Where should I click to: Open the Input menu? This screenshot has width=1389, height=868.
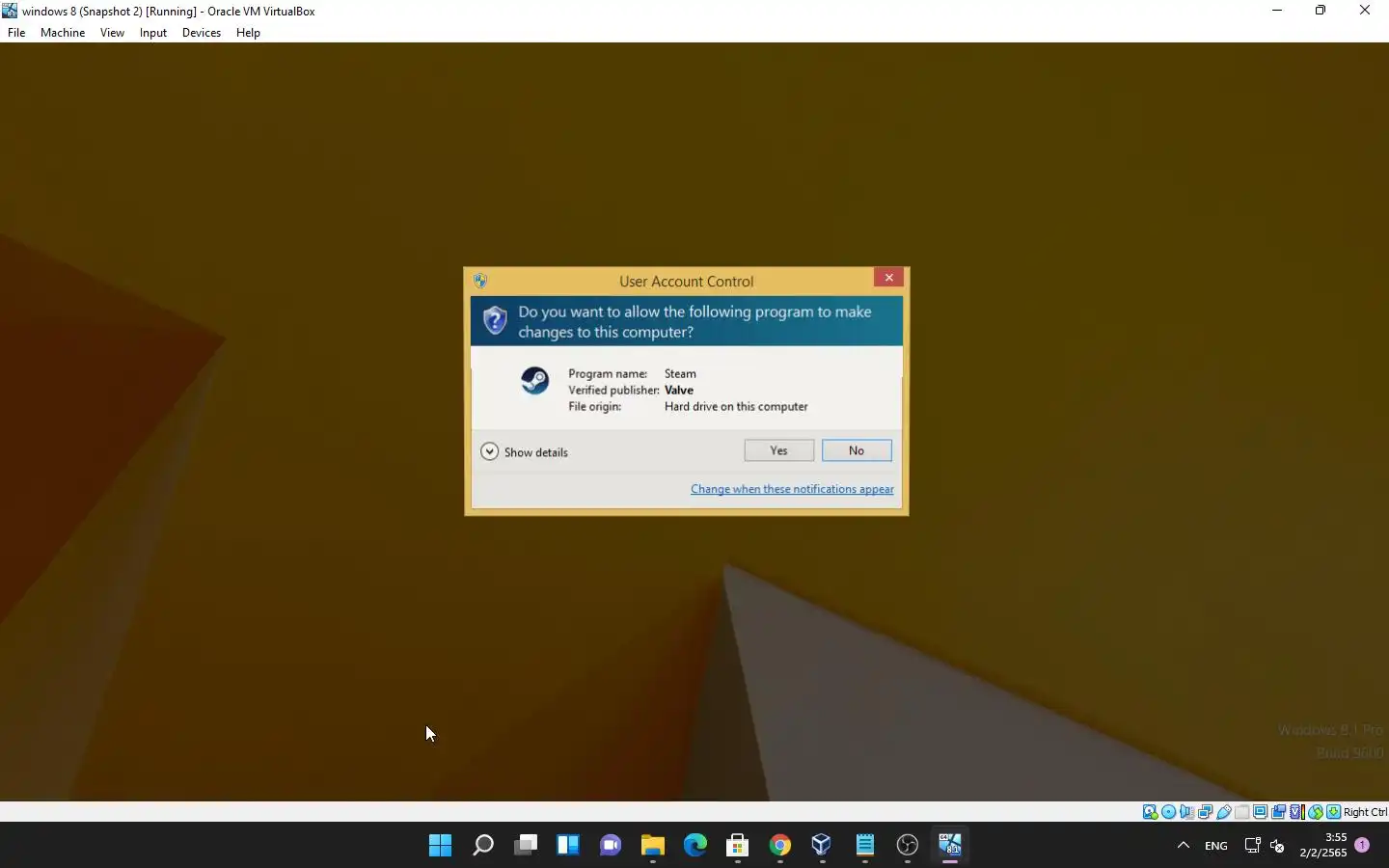tap(153, 33)
